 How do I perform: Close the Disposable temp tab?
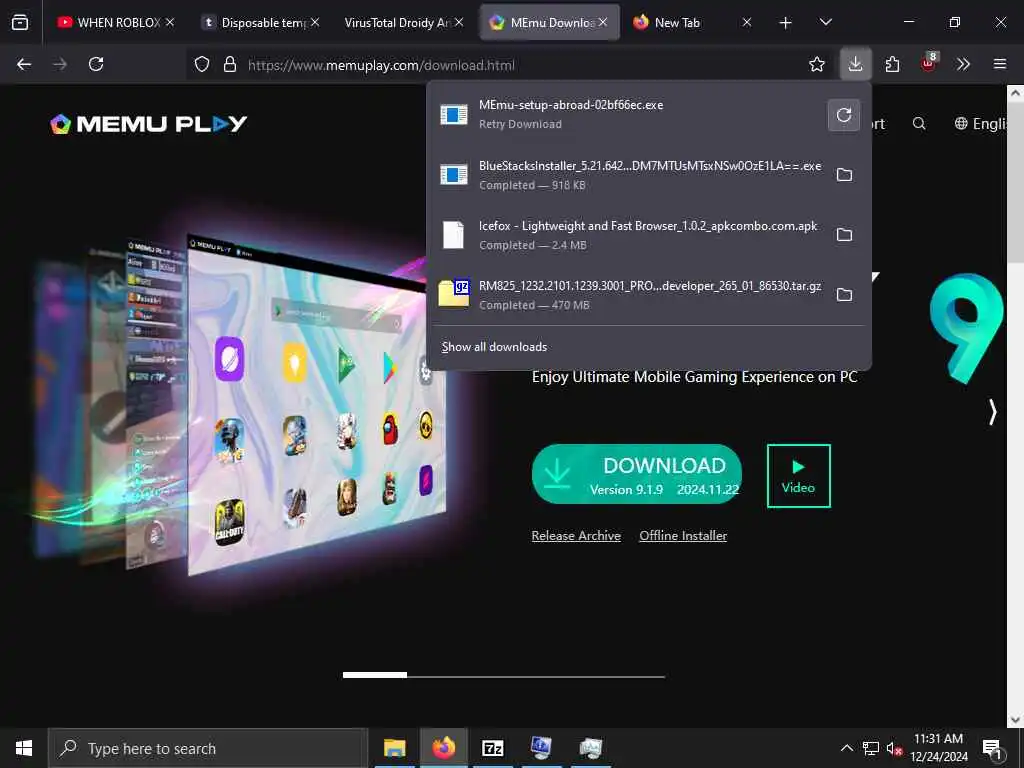[x=315, y=22]
